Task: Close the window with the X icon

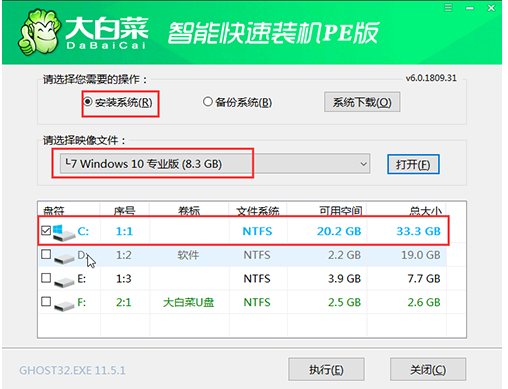Action: click(491, 8)
